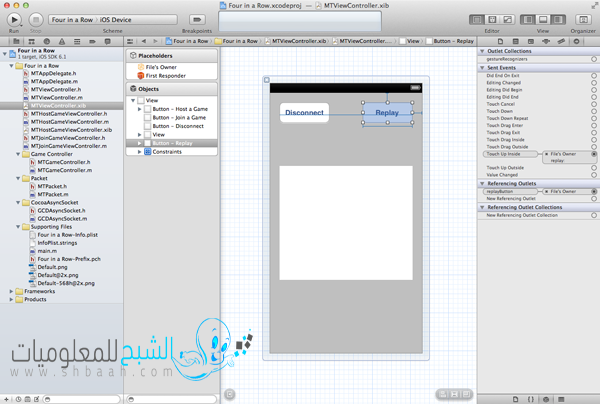Show the Log navigator
The width and height of the screenshot is (600, 404).
pos(108,41)
